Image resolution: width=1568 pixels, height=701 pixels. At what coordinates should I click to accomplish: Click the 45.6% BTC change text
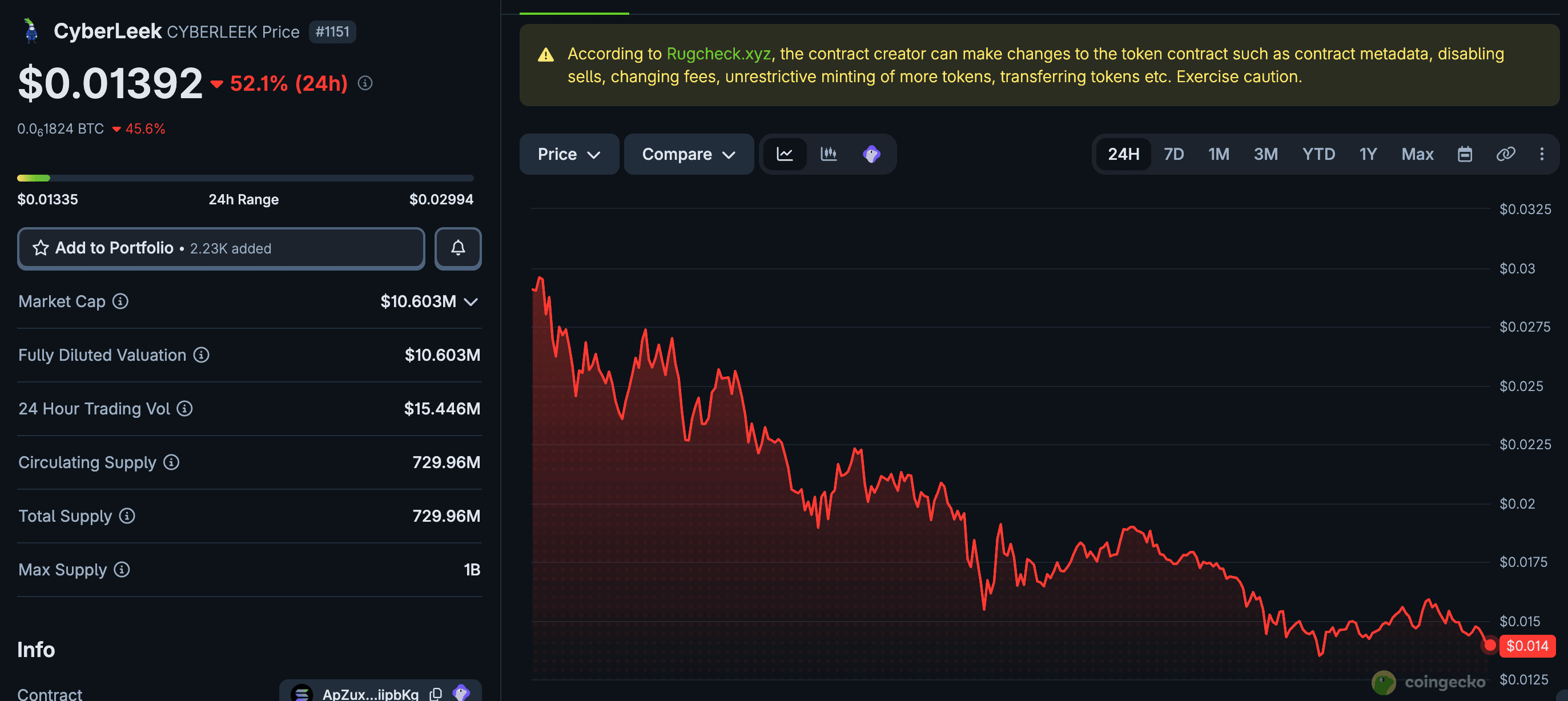[x=145, y=129]
